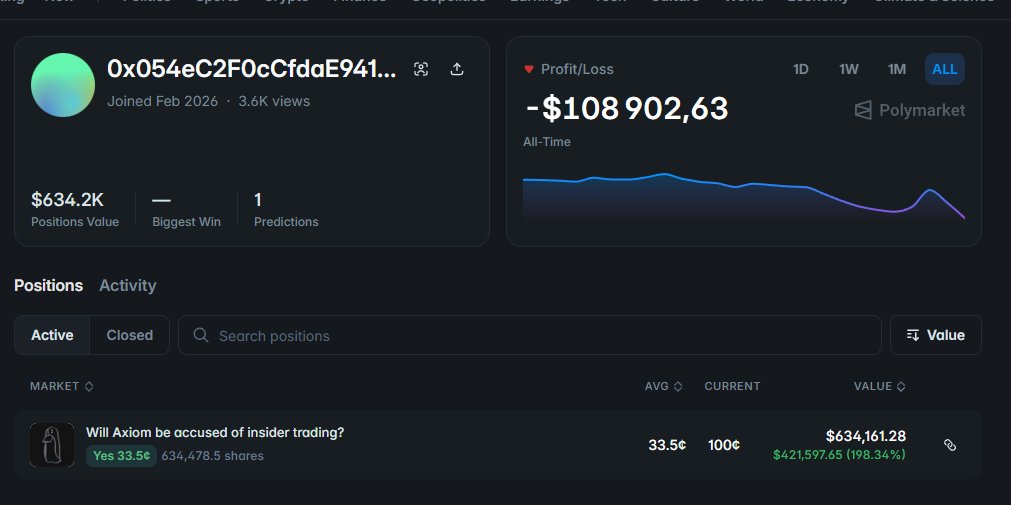Select the 1W profit/loss range
Viewport: 1011px width, 505px height.
pos(849,69)
